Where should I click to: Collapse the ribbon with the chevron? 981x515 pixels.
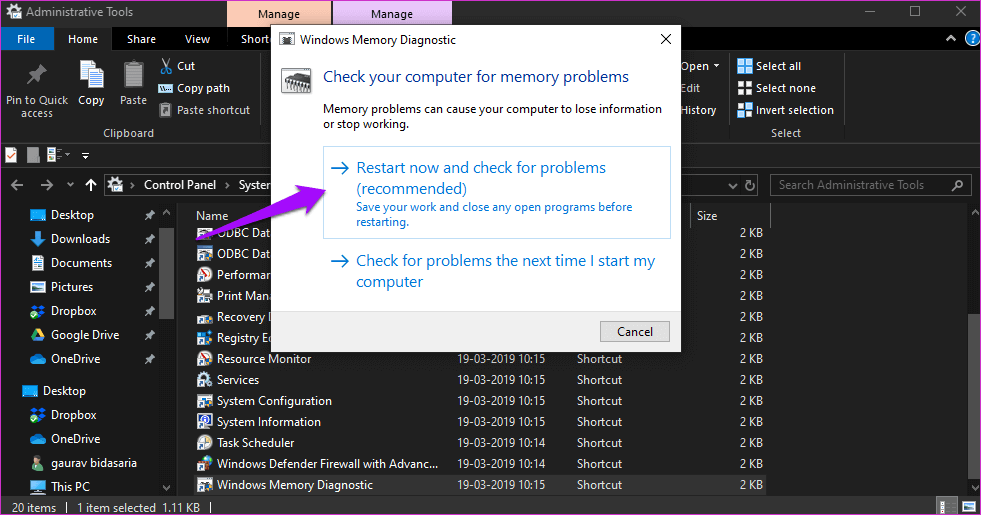coord(951,39)
